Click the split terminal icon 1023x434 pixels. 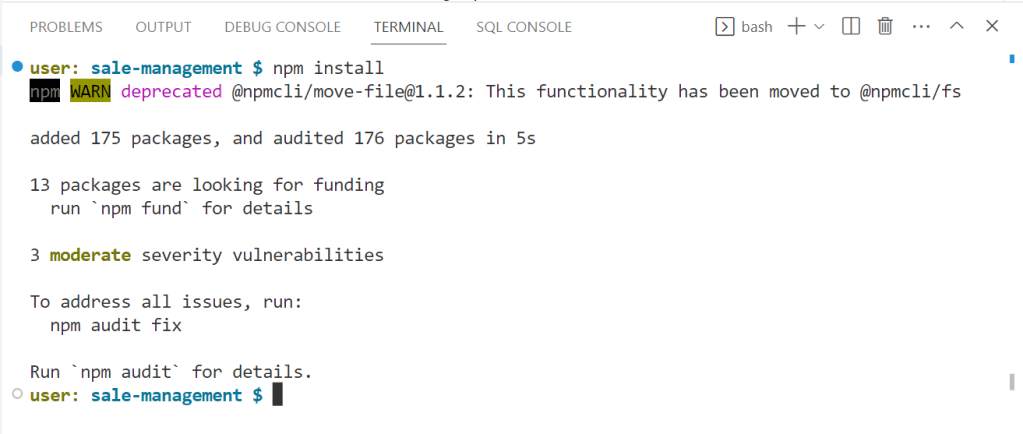click(x=851, y=27)
